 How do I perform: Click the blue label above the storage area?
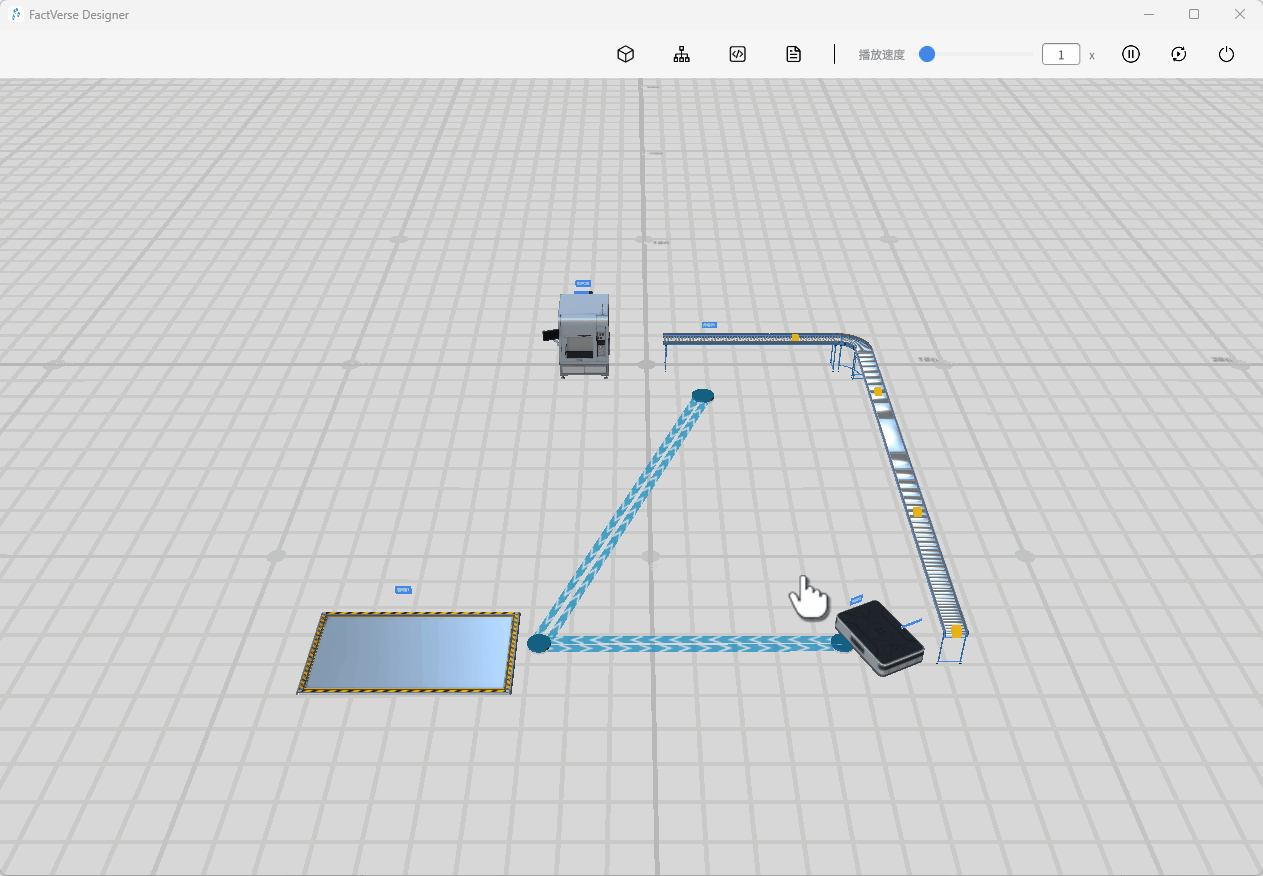(x=403, y=590)
